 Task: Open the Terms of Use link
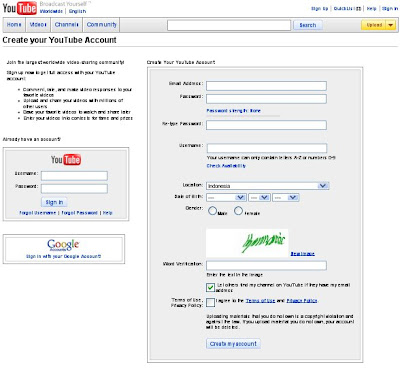[260, 301]
